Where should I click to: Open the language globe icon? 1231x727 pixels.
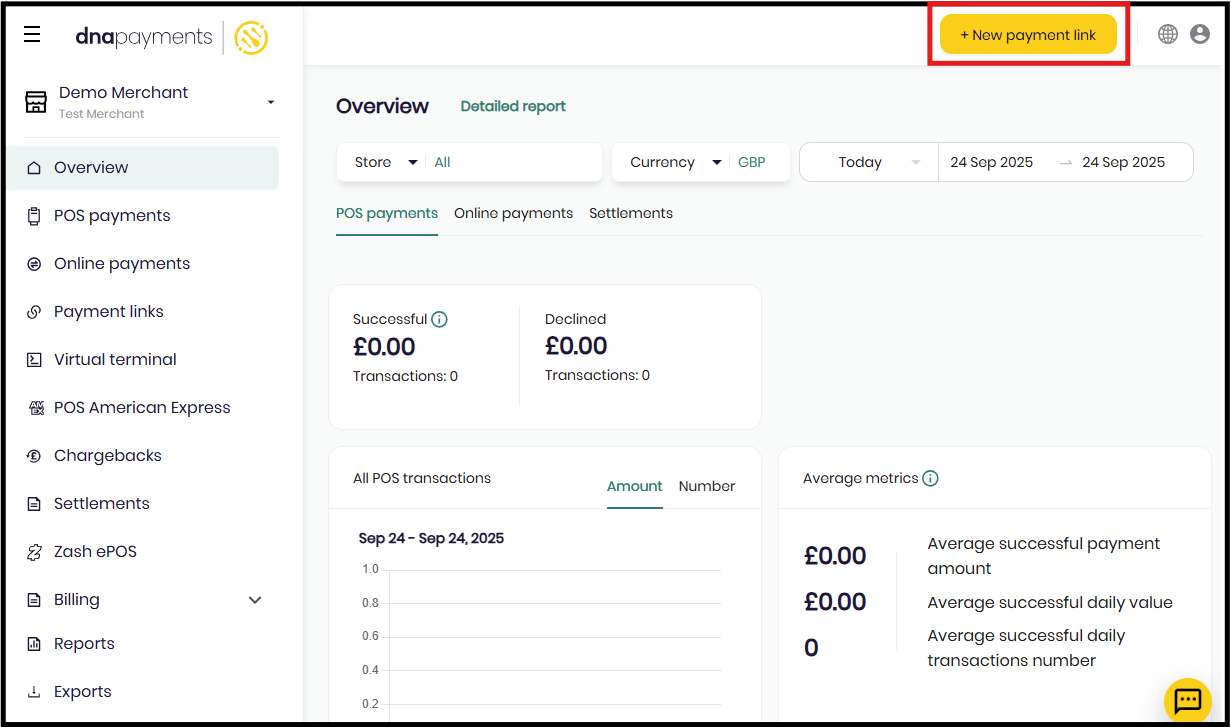click(x=1167, y=34)
